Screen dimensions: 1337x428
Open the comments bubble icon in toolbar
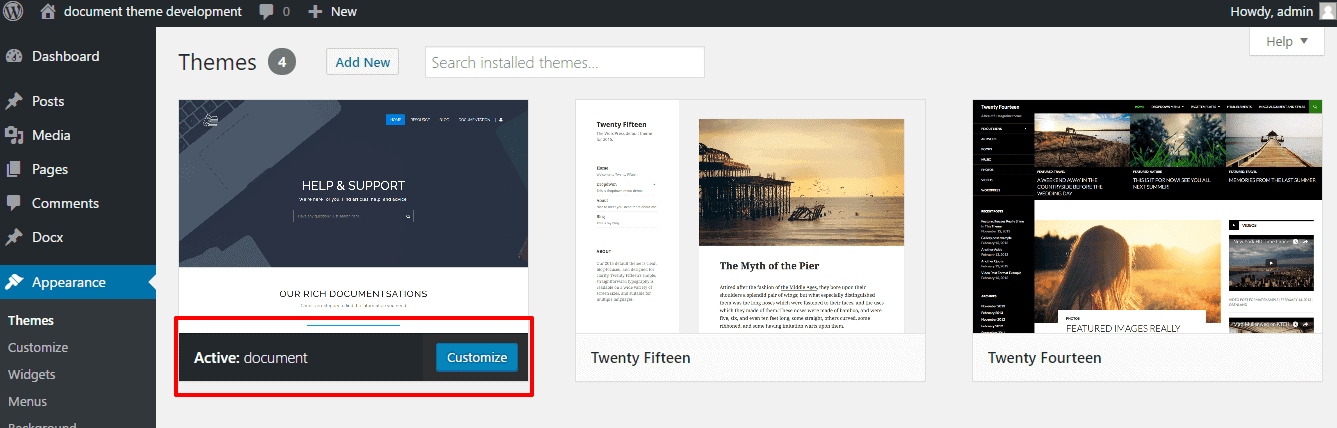tap(267, 12)
